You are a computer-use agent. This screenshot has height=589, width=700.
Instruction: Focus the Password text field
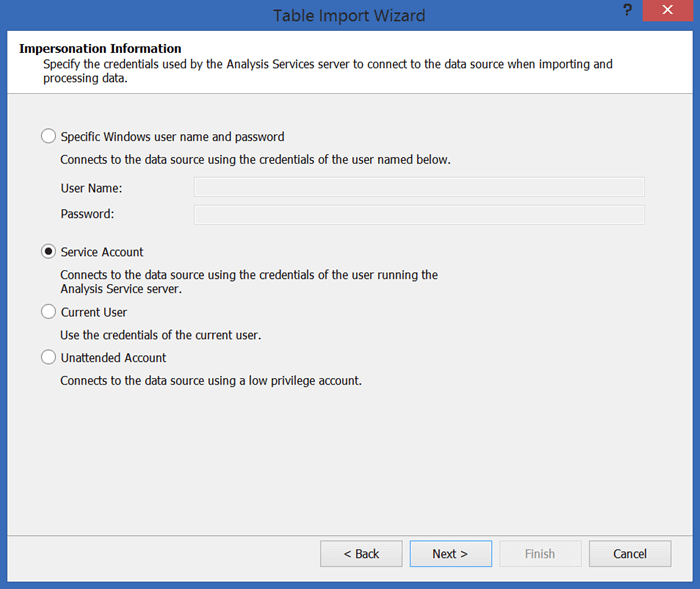coord(419,214)
